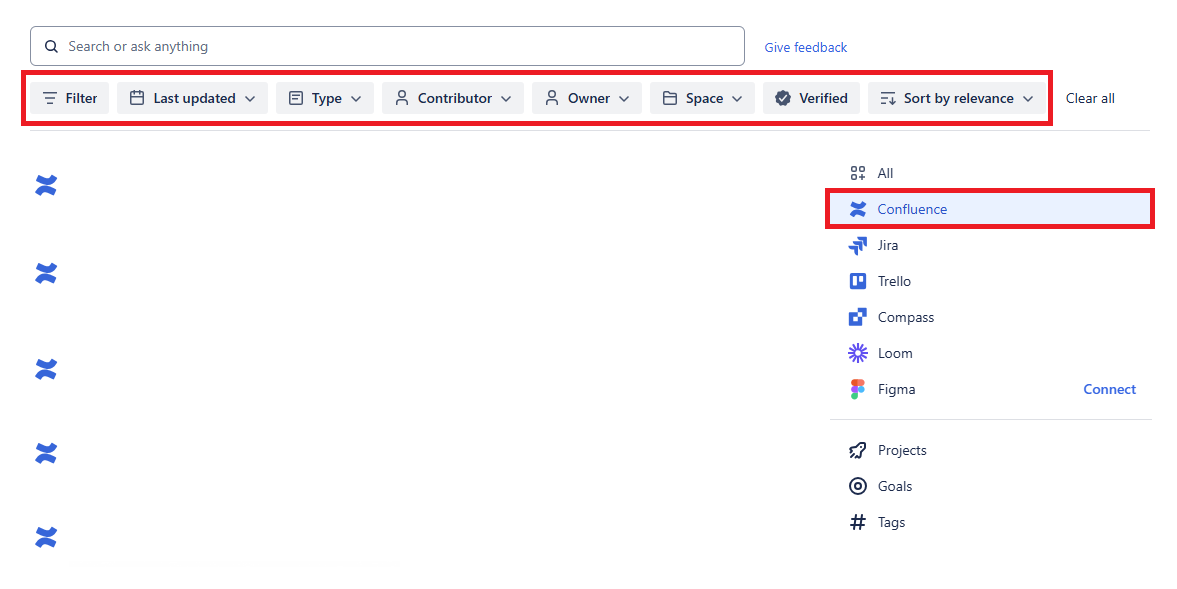Focus the 'Search or ask anything' field

(387, 47)
